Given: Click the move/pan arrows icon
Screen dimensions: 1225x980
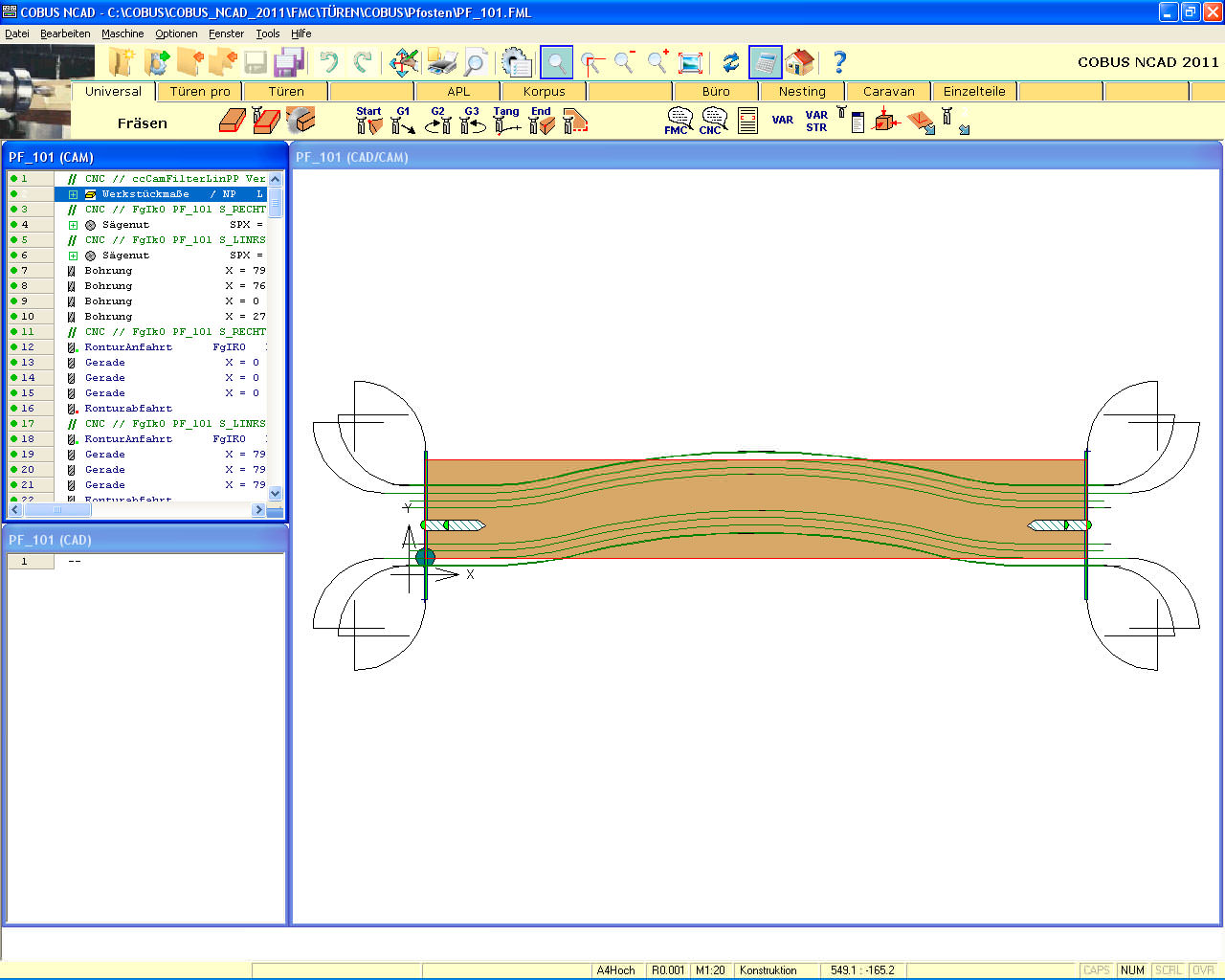Looking at the screenshot, I should (x=404, y=62).
